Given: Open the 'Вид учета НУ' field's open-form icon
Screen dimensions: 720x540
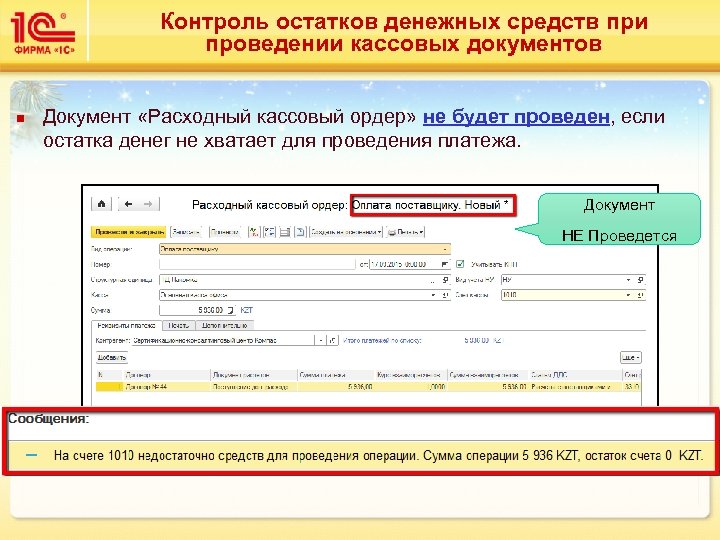Looking at the screenshot, I should pos(641,280).
